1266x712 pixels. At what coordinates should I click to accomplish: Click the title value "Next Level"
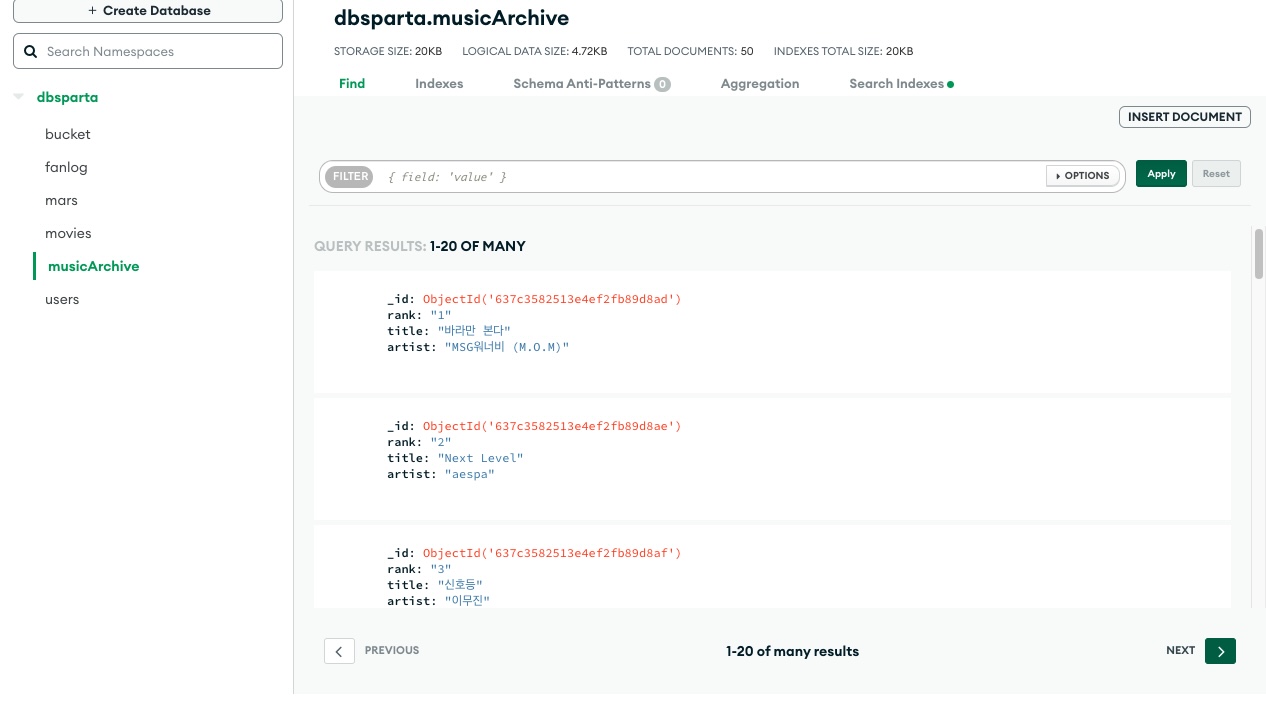[481, 458]
